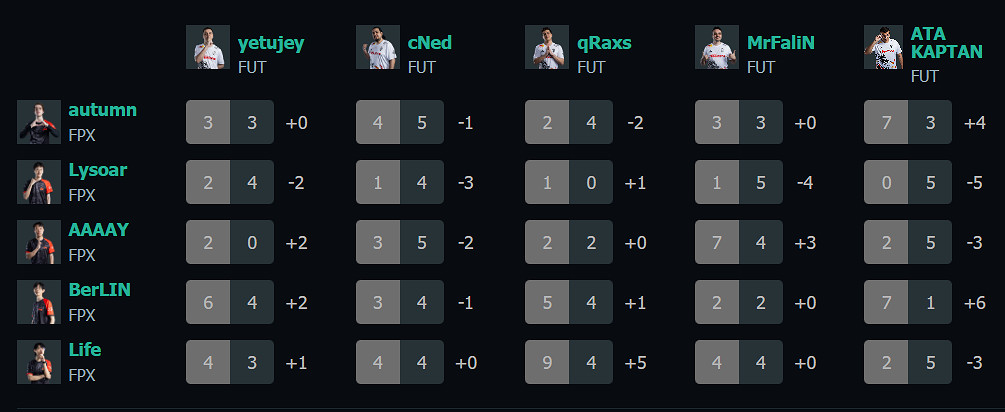Click autumn's player avatar photo
Viewport: 1005px width, 412px height.
coord(39,122)
